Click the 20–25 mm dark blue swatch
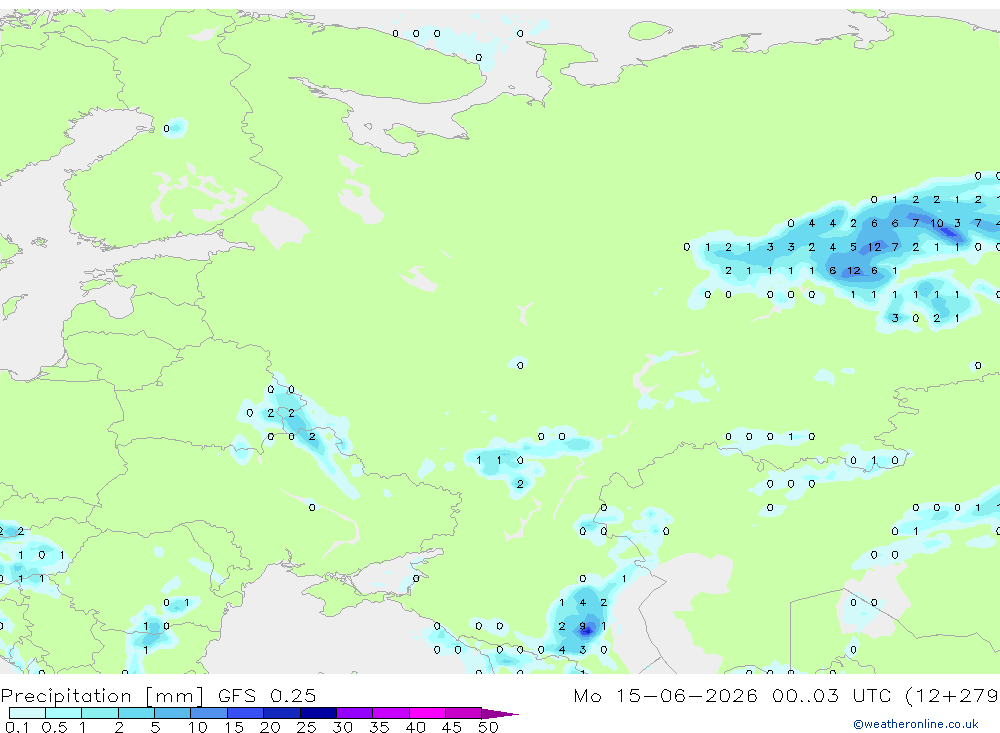The image size is (1000, 733). (281, 713)
